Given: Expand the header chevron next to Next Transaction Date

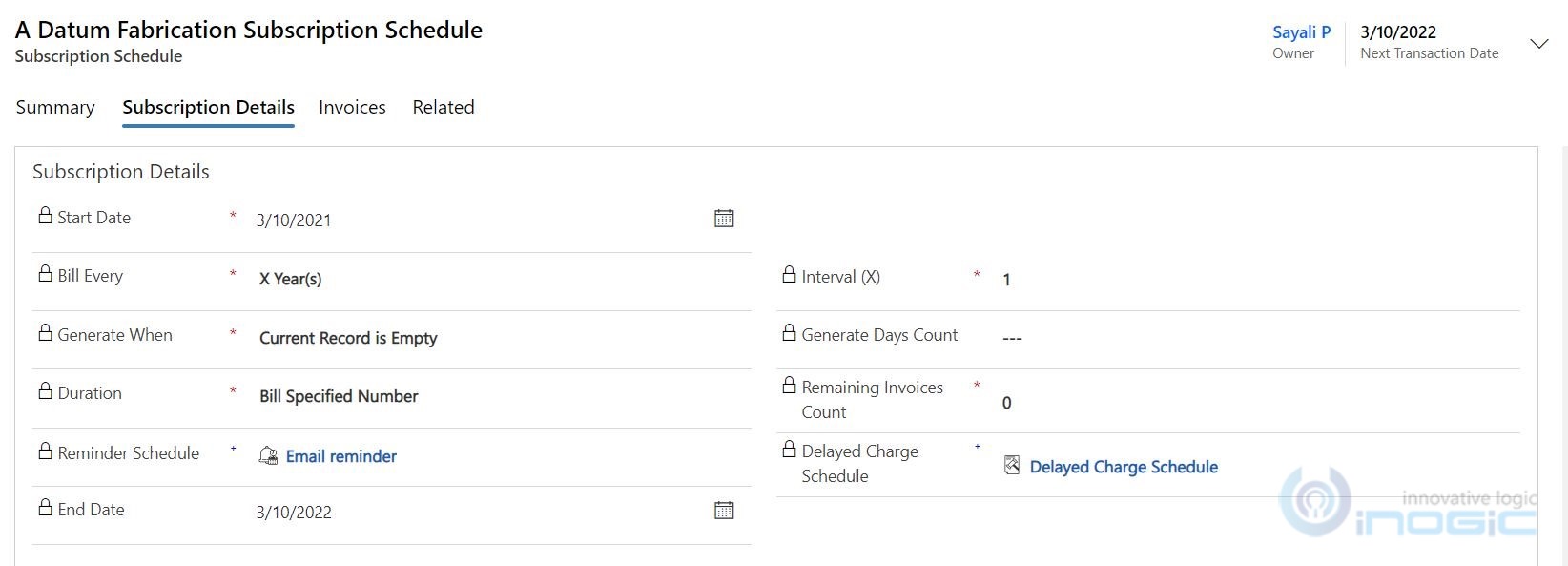Looking at the screenshot, I should [1538, 44].
